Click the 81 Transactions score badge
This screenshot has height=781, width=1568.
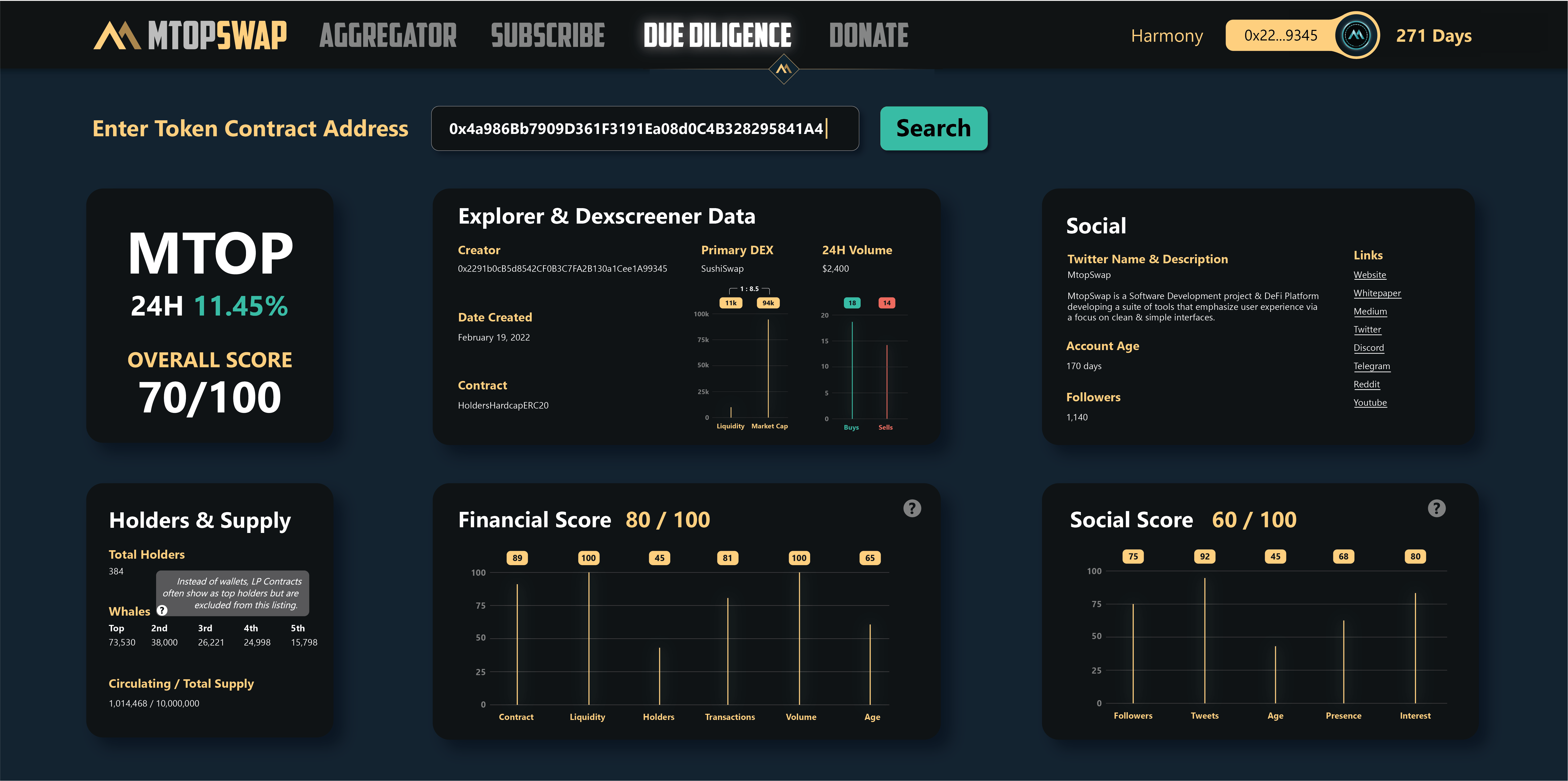click(727, 558)
